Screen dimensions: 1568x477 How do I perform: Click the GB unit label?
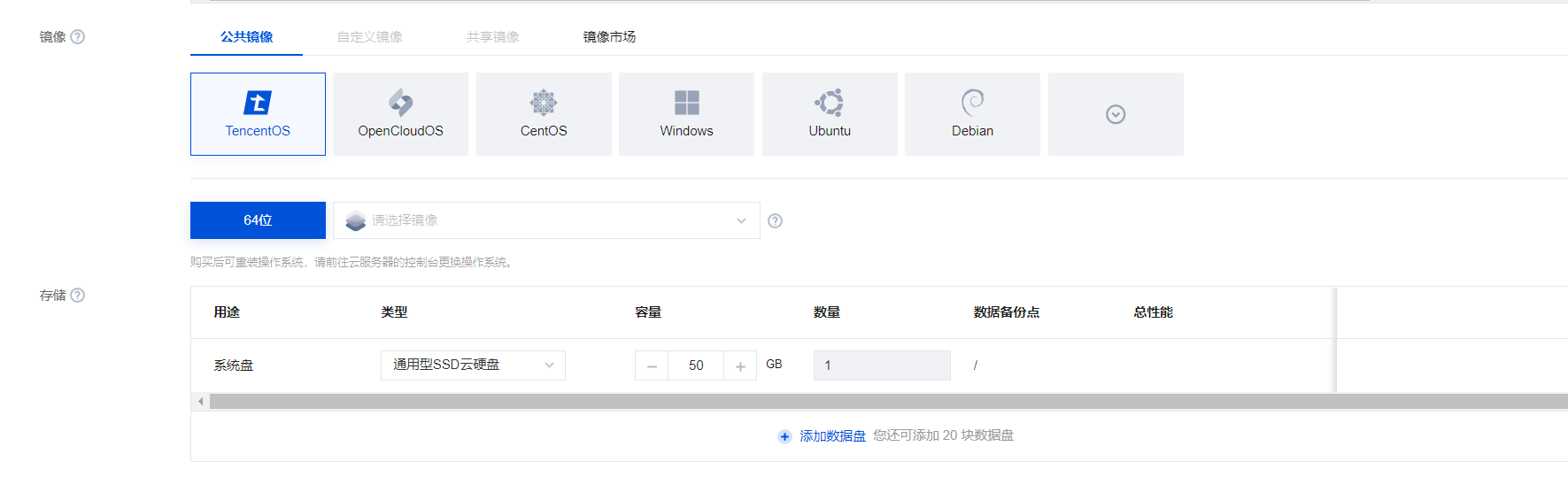(774, 365)
